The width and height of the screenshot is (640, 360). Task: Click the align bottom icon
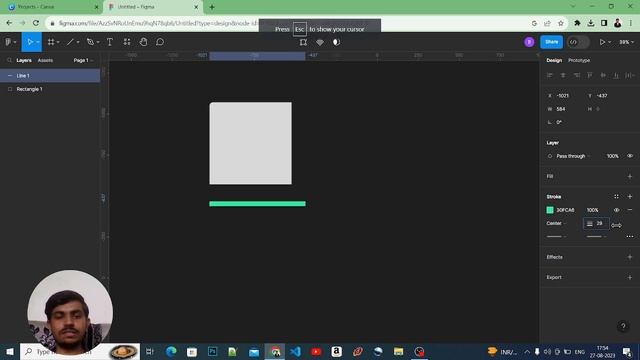(616, 76)
